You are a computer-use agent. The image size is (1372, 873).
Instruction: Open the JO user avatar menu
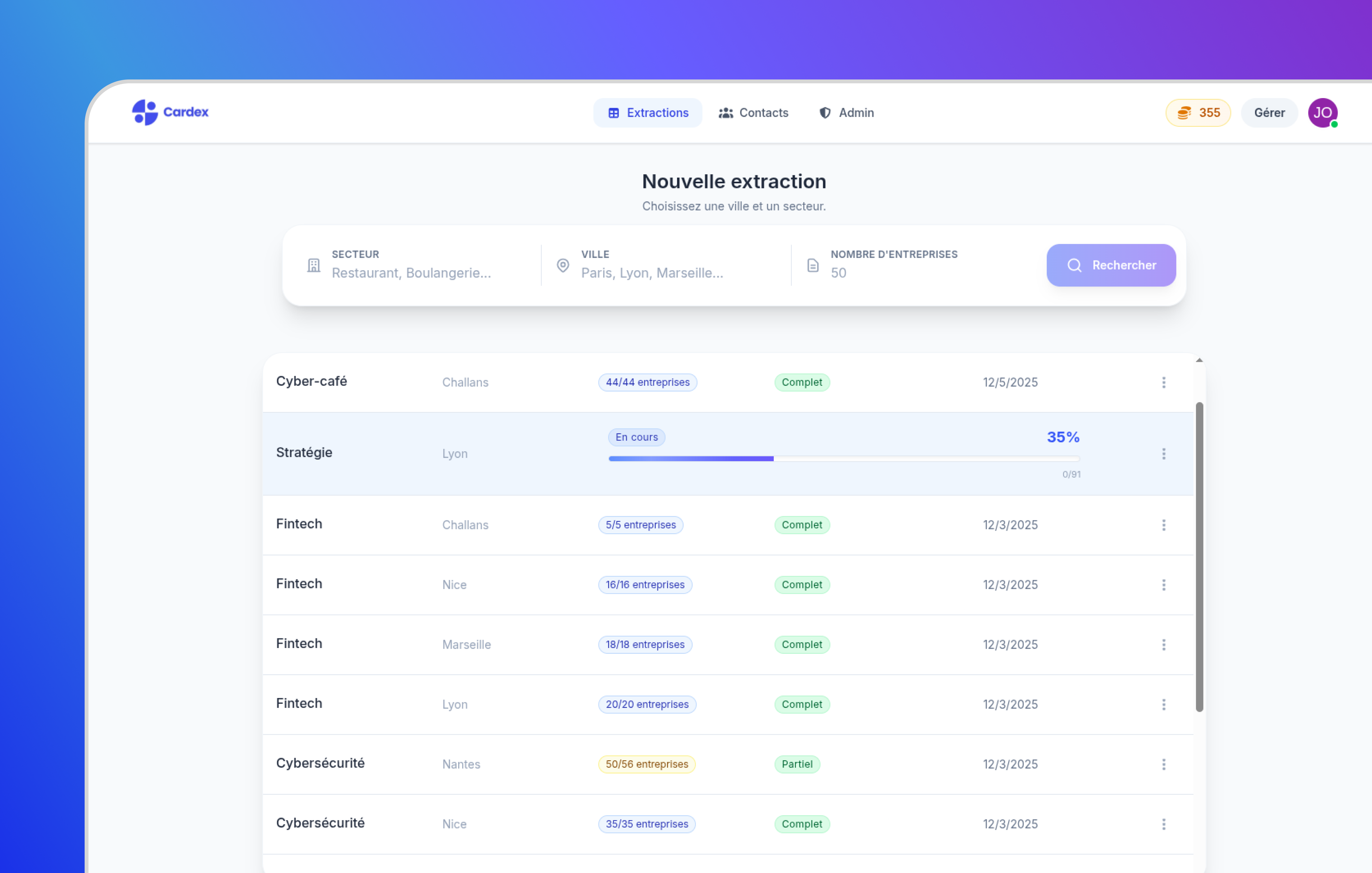tap(1322, 113)
